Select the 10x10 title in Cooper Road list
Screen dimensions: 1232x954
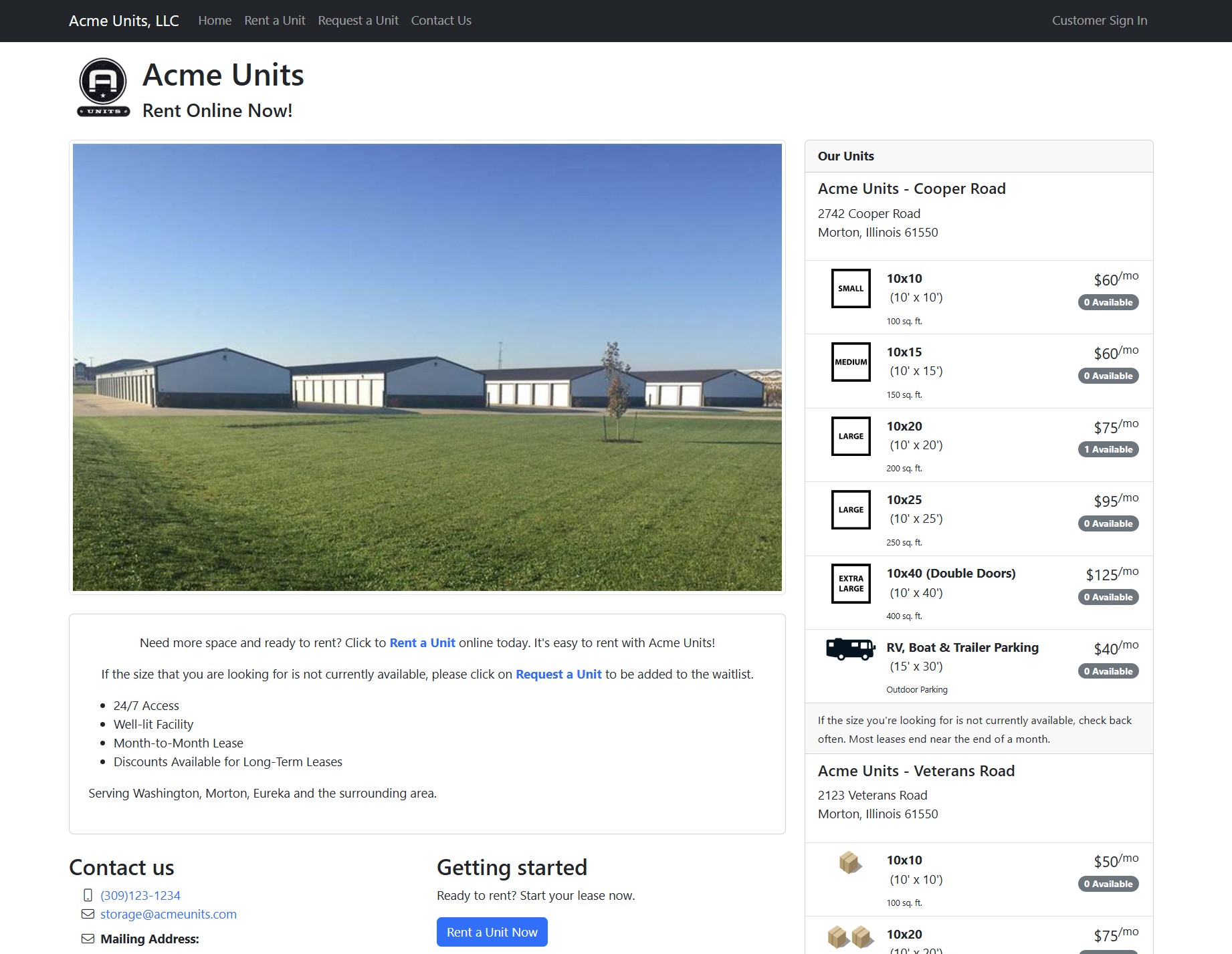904,278
